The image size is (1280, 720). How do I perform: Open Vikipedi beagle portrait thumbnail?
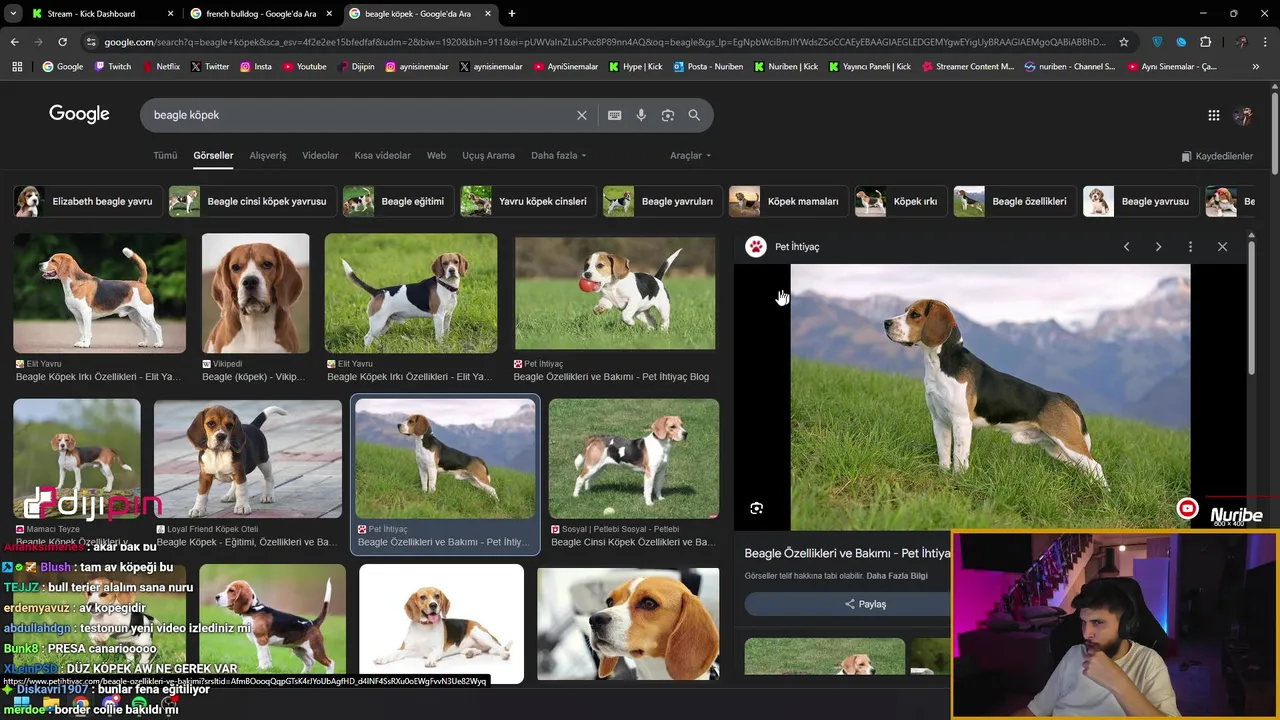(x=255, y=293)
